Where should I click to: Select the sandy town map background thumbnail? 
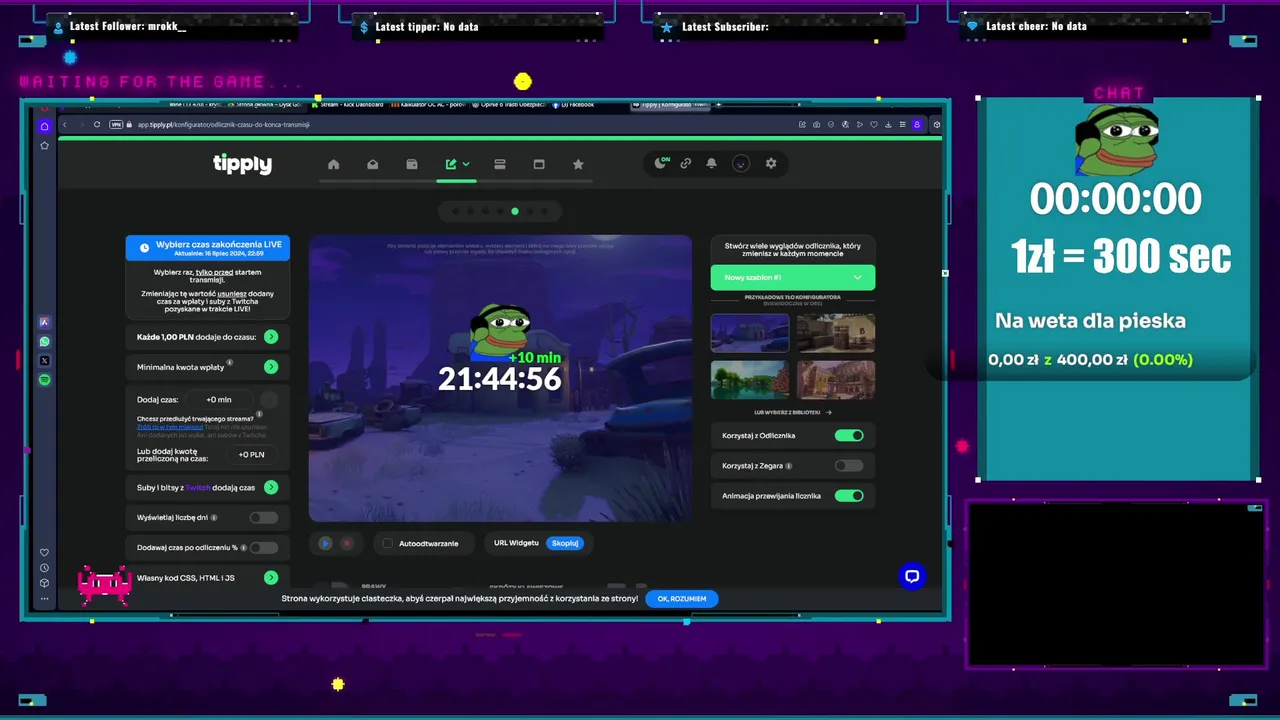836,380
